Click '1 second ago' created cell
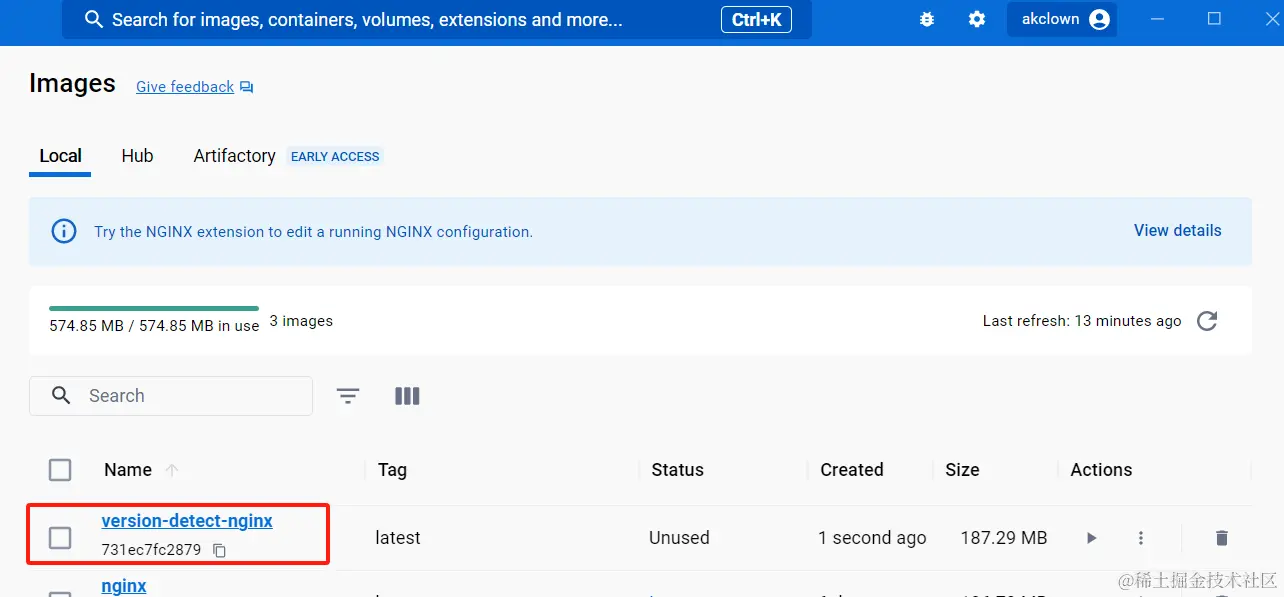Image resolution: width=1284 pixels, height=597 pixels. click(x=872, y=538)
